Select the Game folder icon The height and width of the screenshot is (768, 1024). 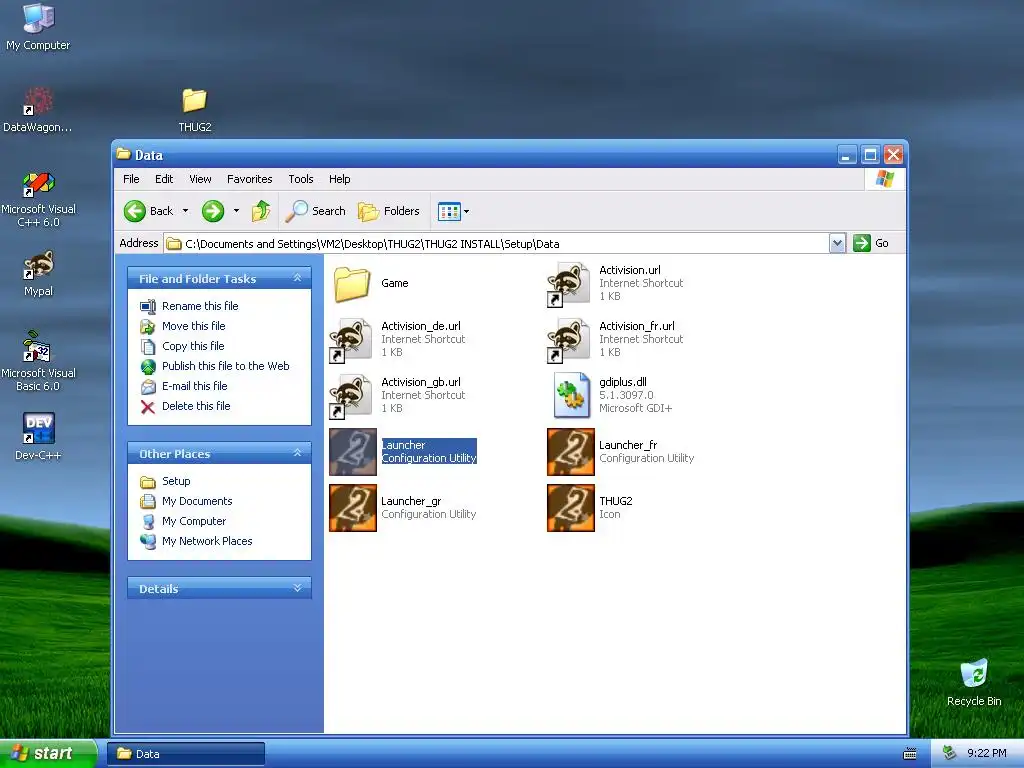[x=352, y=283]
